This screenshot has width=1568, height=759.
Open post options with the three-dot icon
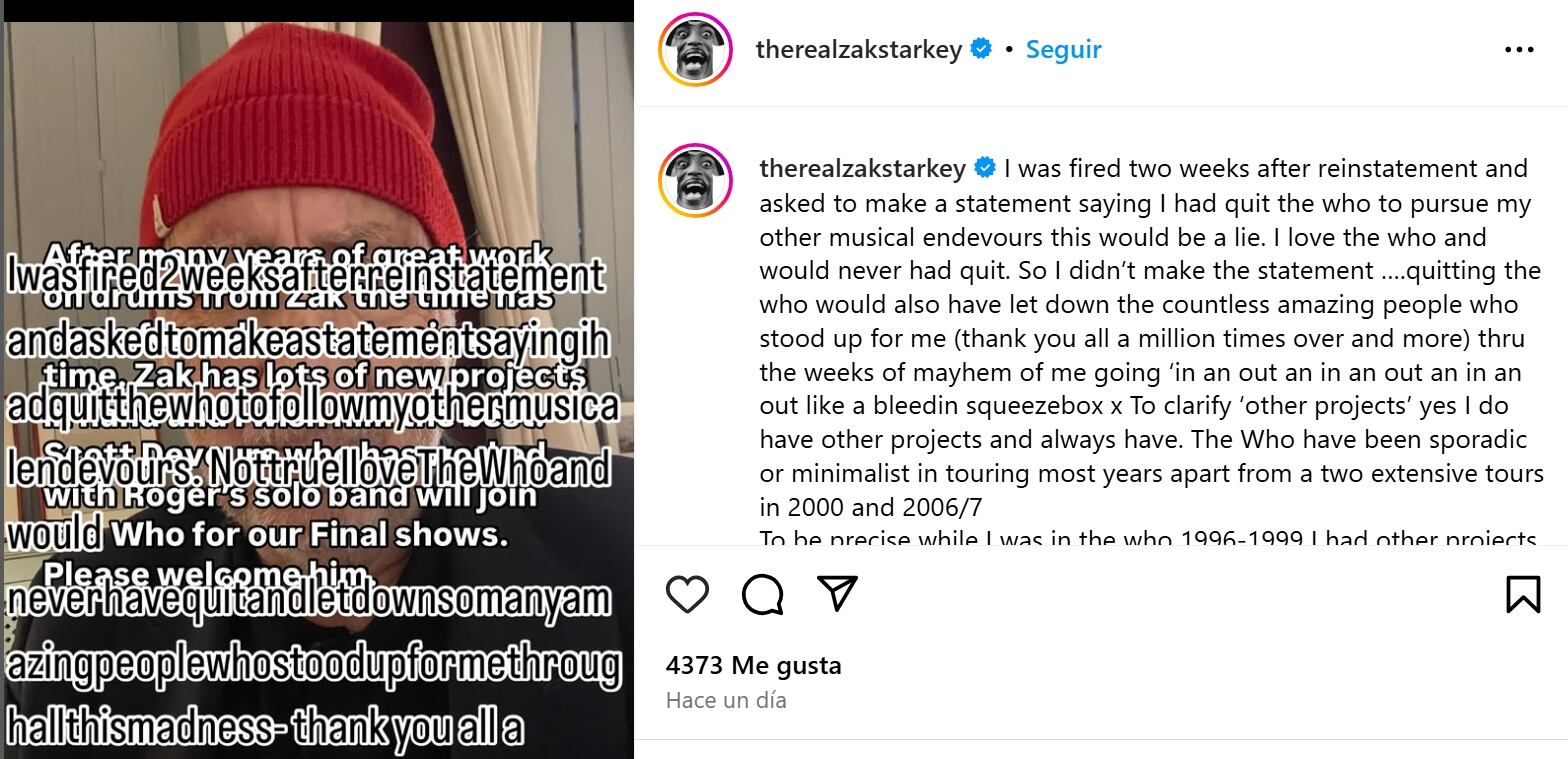(x=1523, y=47)
